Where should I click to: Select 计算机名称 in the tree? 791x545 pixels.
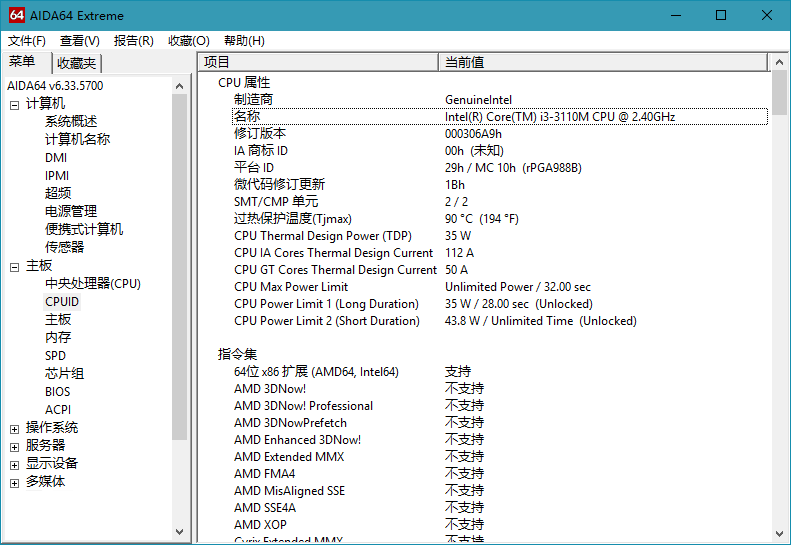point(77,139)
